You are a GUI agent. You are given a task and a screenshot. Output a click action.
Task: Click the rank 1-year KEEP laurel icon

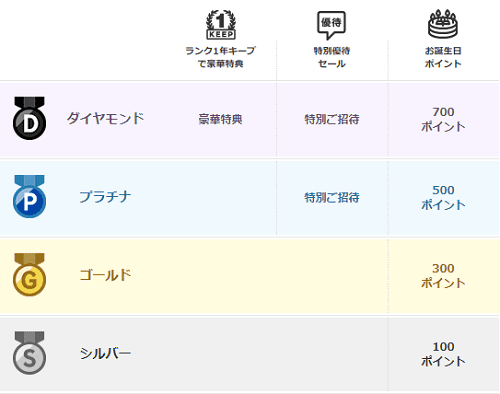(x=221, y=25)
